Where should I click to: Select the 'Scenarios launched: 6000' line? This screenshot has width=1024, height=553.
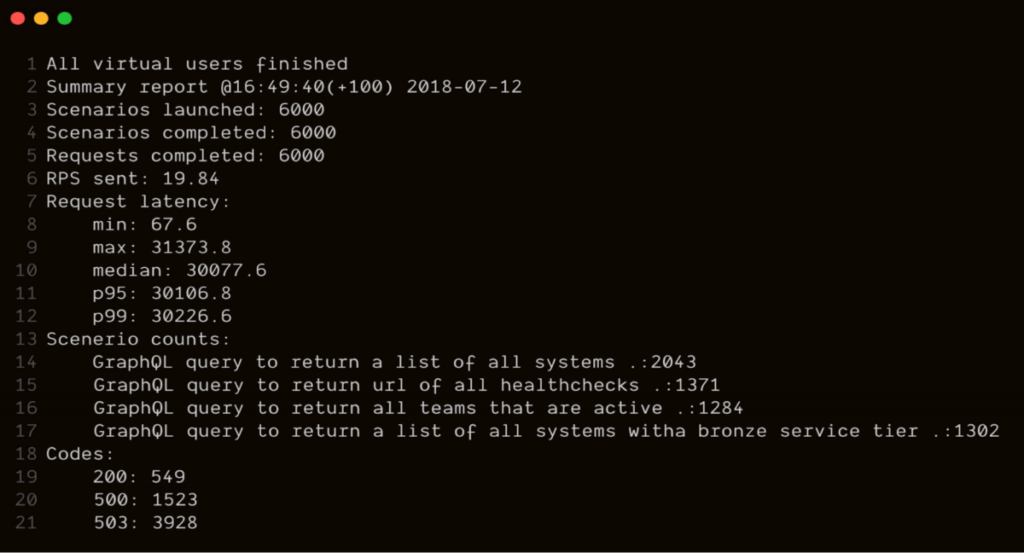tap(185, 110)
